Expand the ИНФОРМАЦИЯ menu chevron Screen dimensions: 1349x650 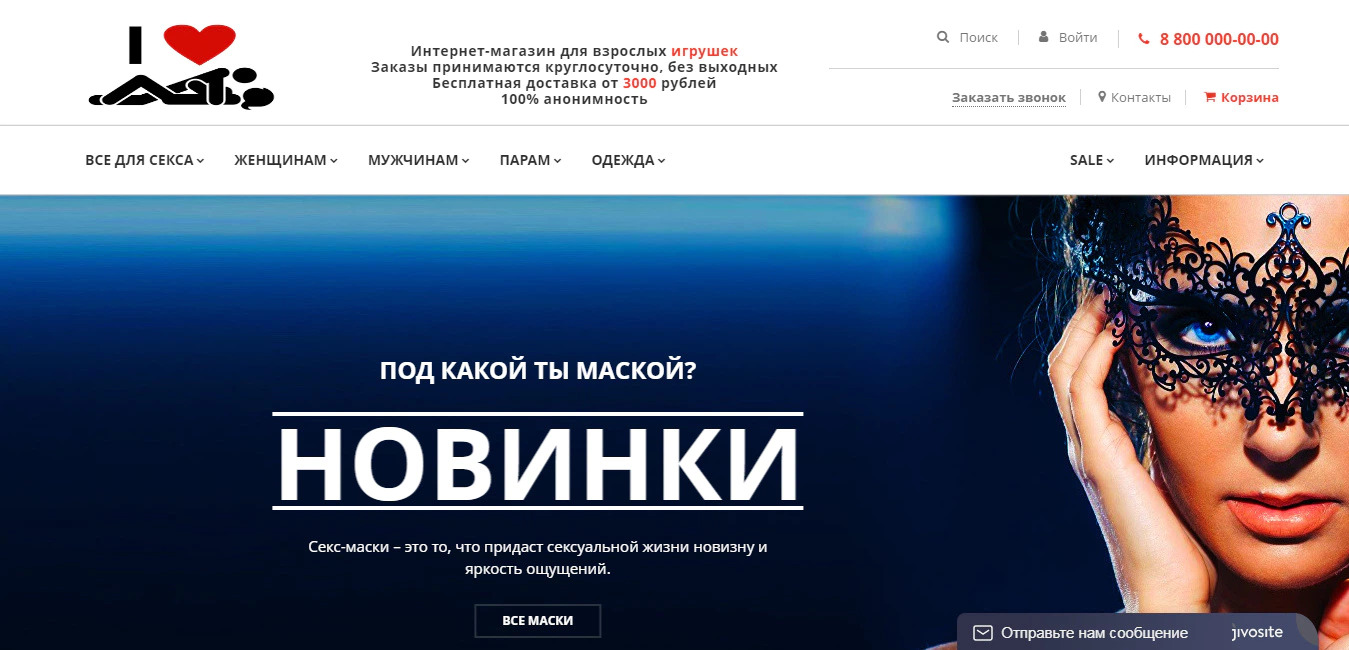click(1261, 161)
